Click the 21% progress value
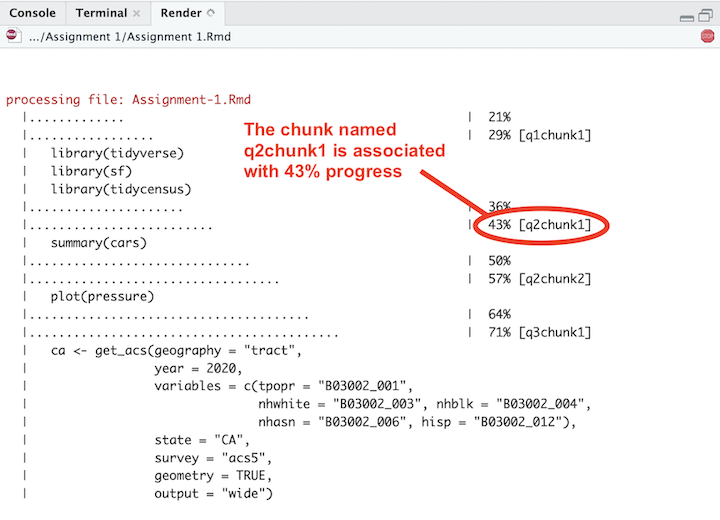720x520 pixels. (500, 117)
